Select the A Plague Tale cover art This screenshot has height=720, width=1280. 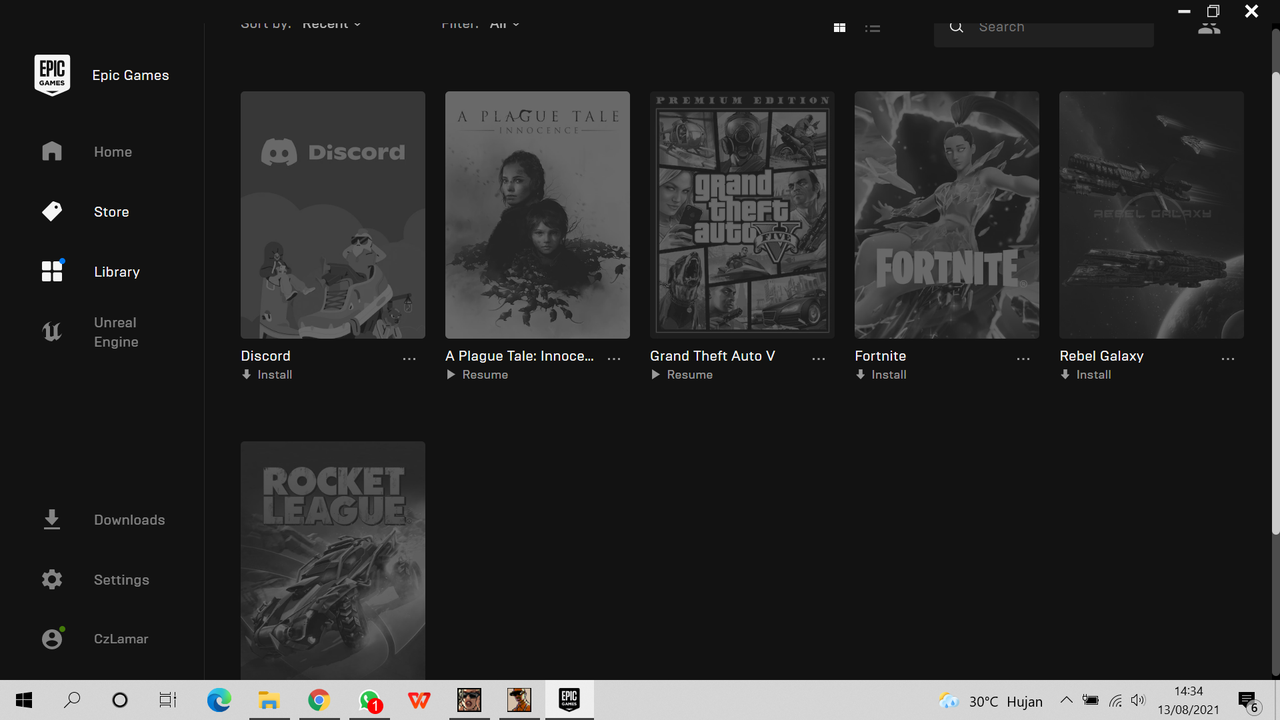tap(538, 215)
